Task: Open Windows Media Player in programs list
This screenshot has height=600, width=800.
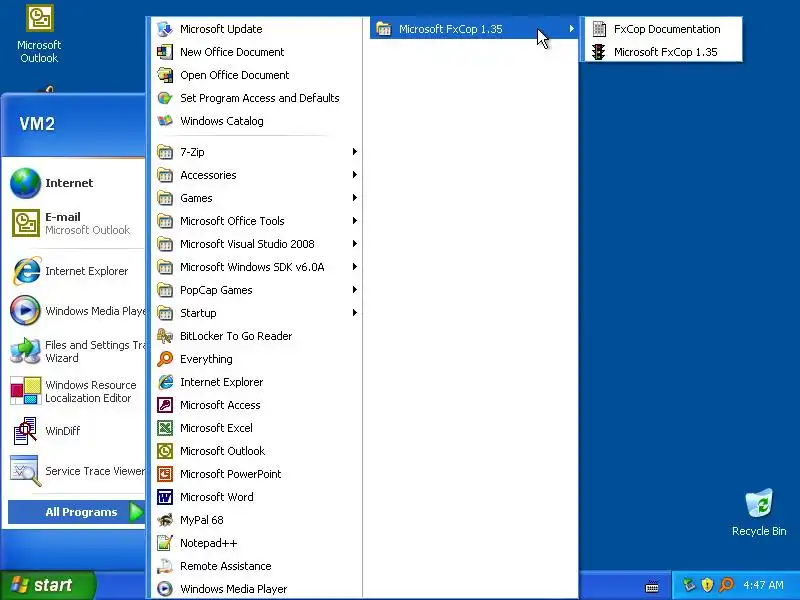Action: point(257,589)
